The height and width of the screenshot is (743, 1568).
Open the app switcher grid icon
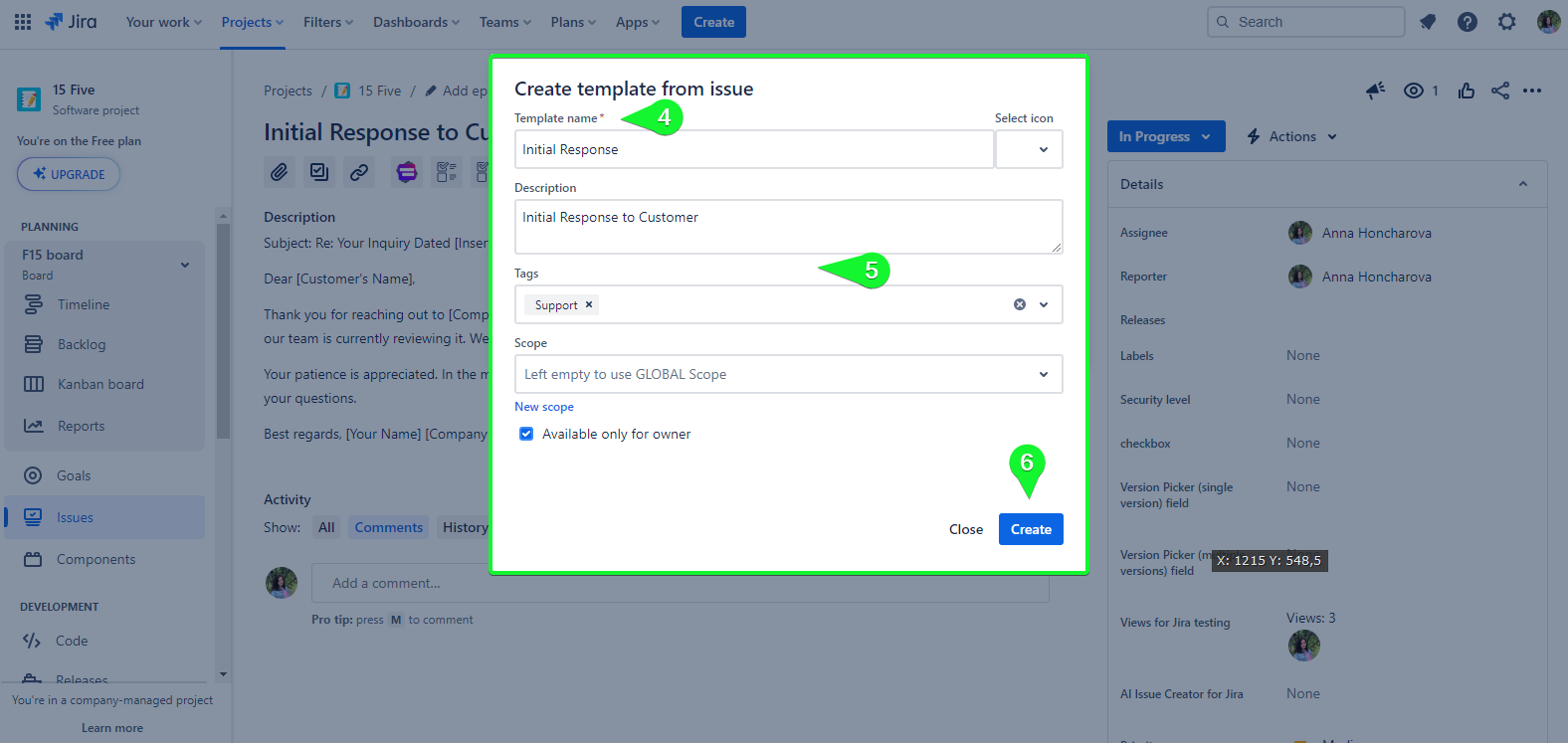(23, 22)
